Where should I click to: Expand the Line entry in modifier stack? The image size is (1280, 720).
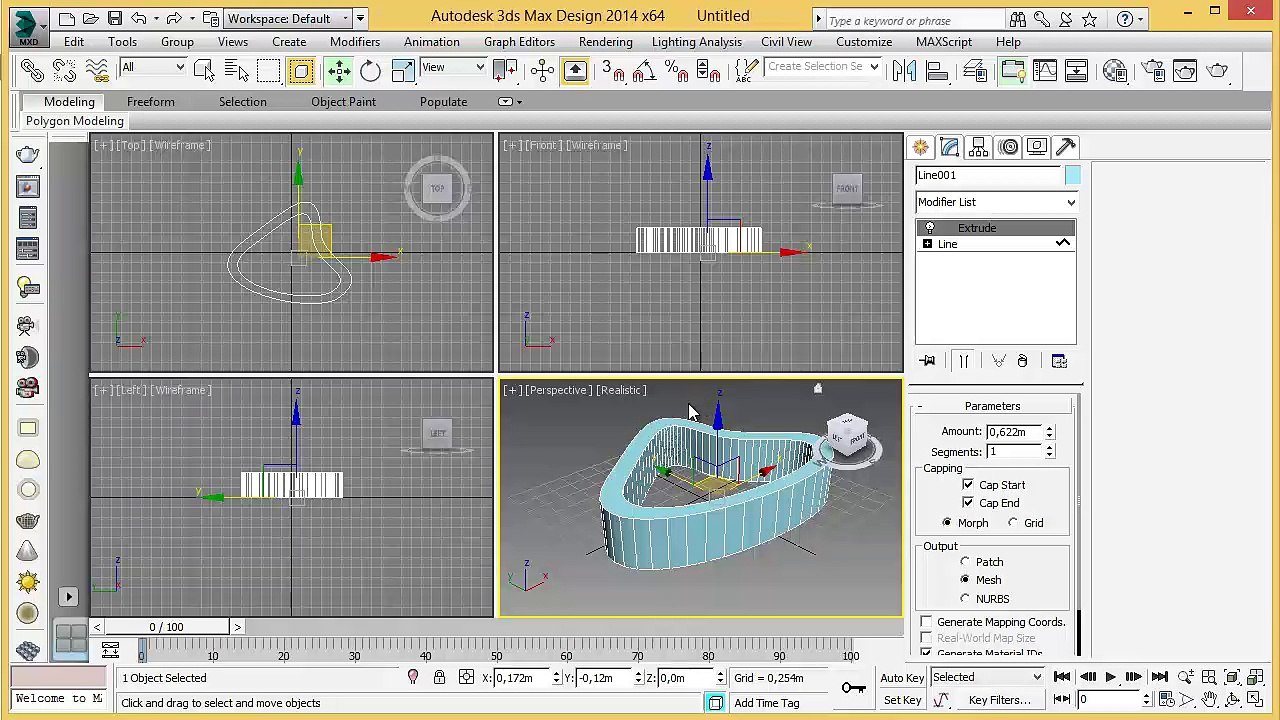[x=928, y=244]
